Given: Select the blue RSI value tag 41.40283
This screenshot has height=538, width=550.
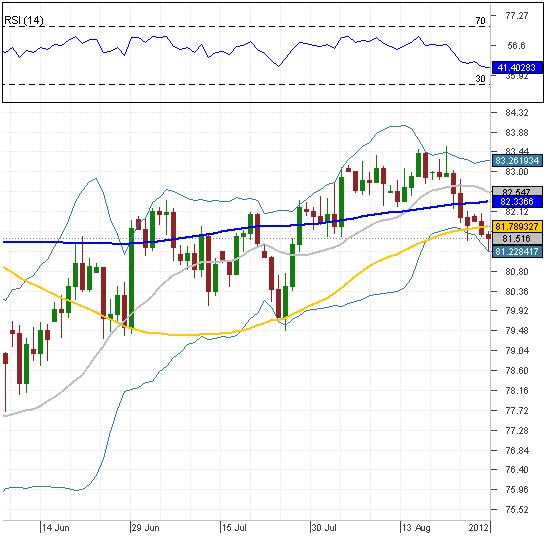Looking at the screenshot, I should point(517,67).
